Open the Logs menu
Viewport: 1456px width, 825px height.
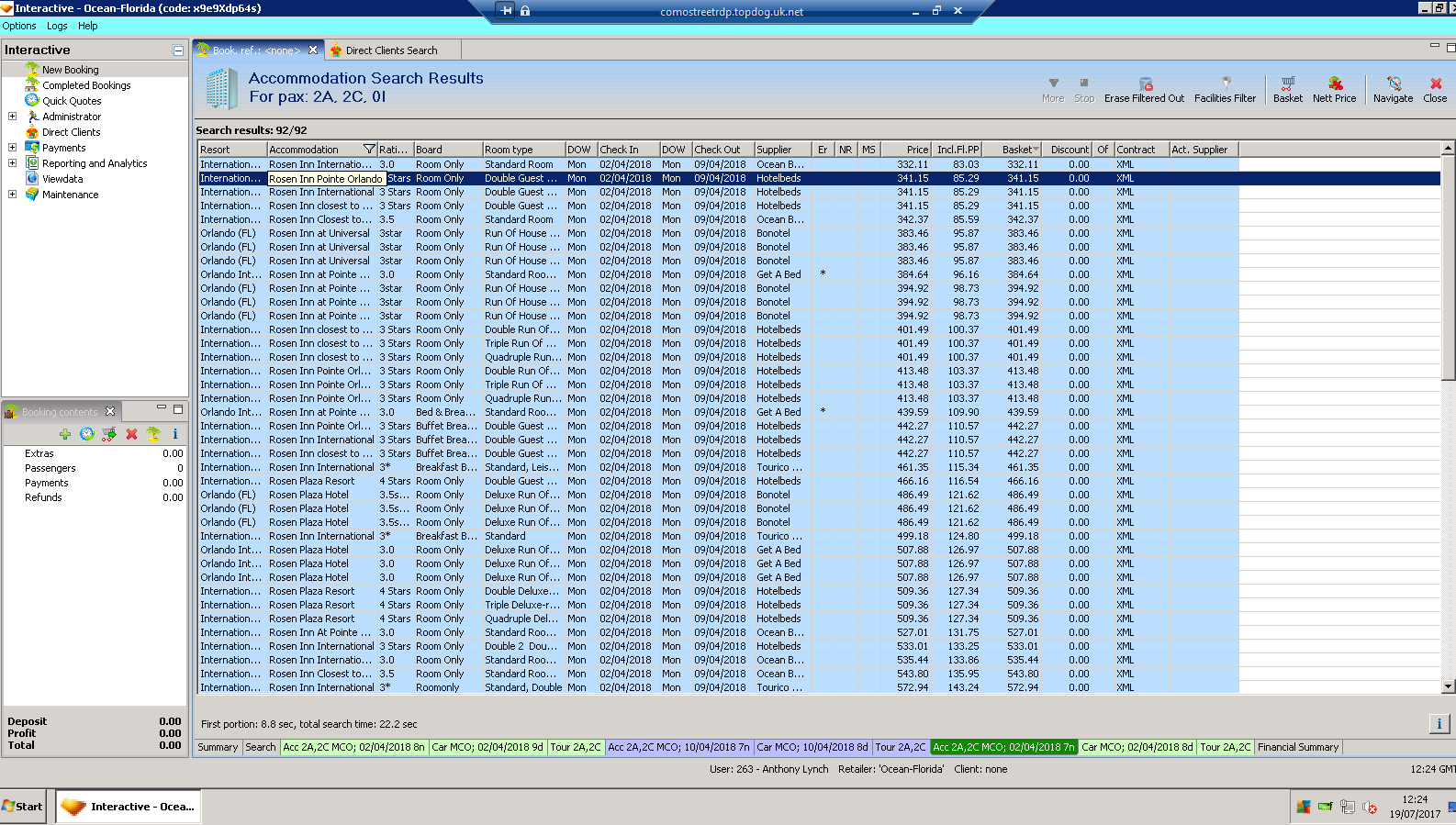57,26
